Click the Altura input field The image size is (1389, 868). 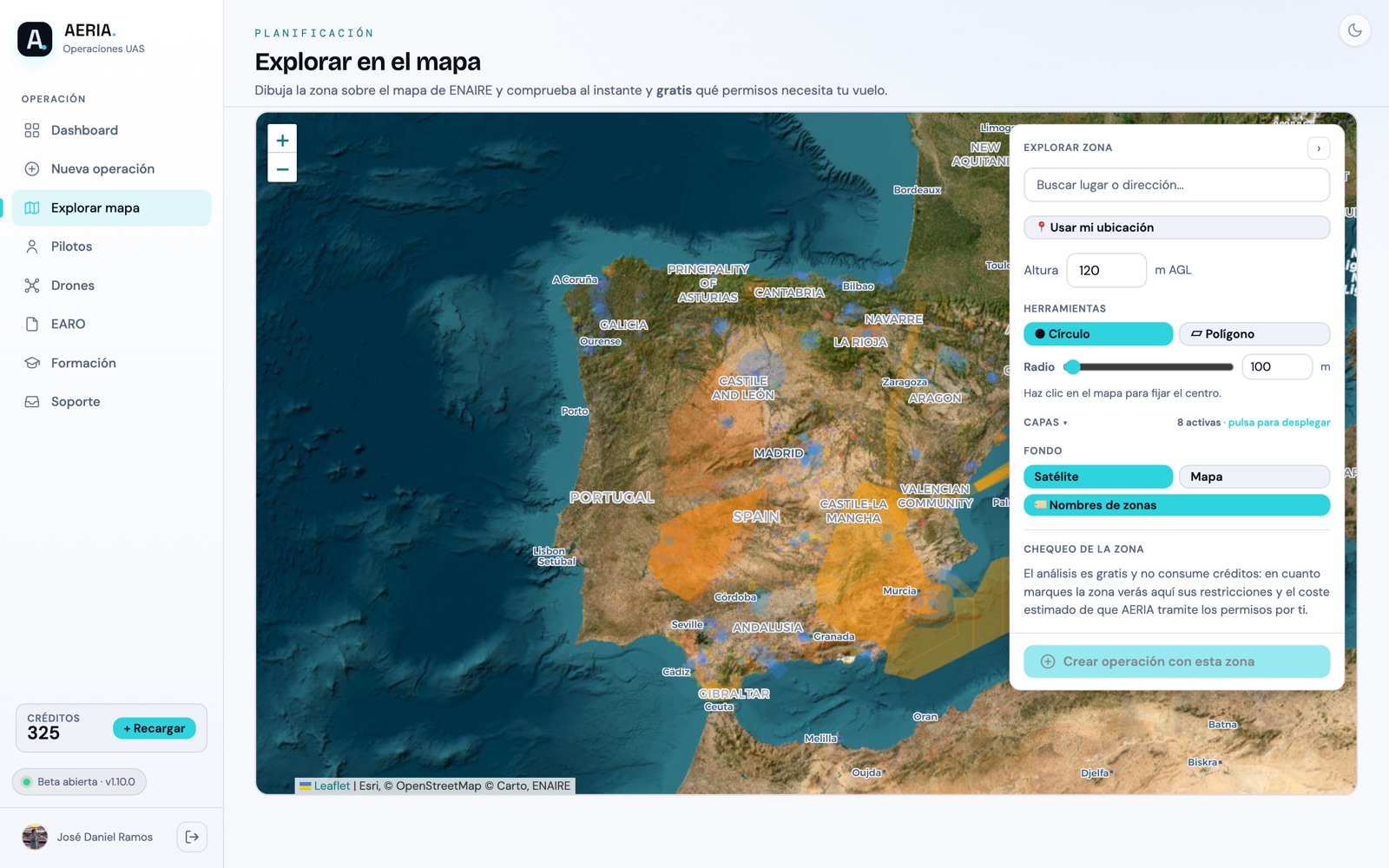(x=1106, y=271)
